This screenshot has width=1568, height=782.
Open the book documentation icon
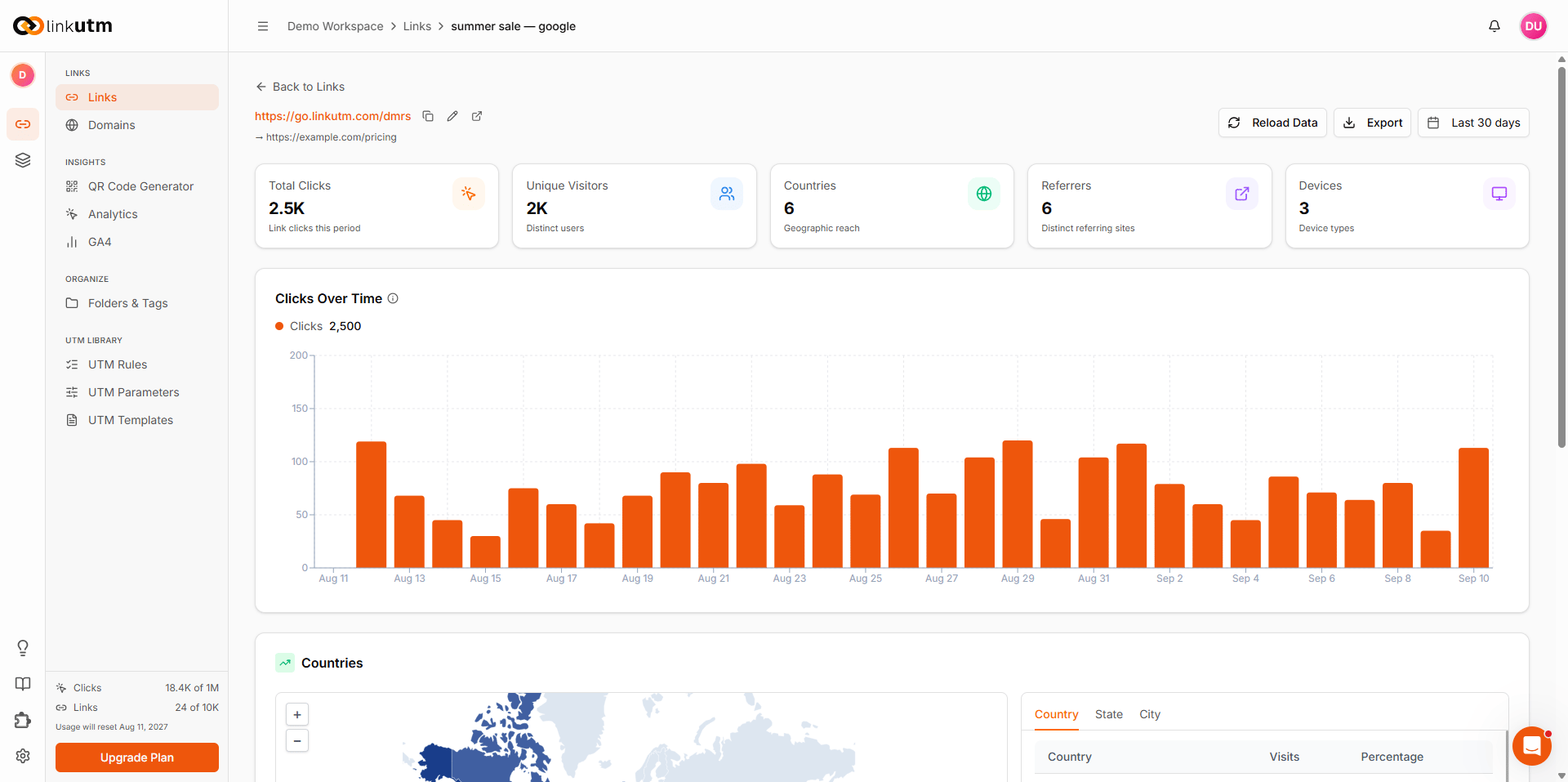click(x=23, y=684)
